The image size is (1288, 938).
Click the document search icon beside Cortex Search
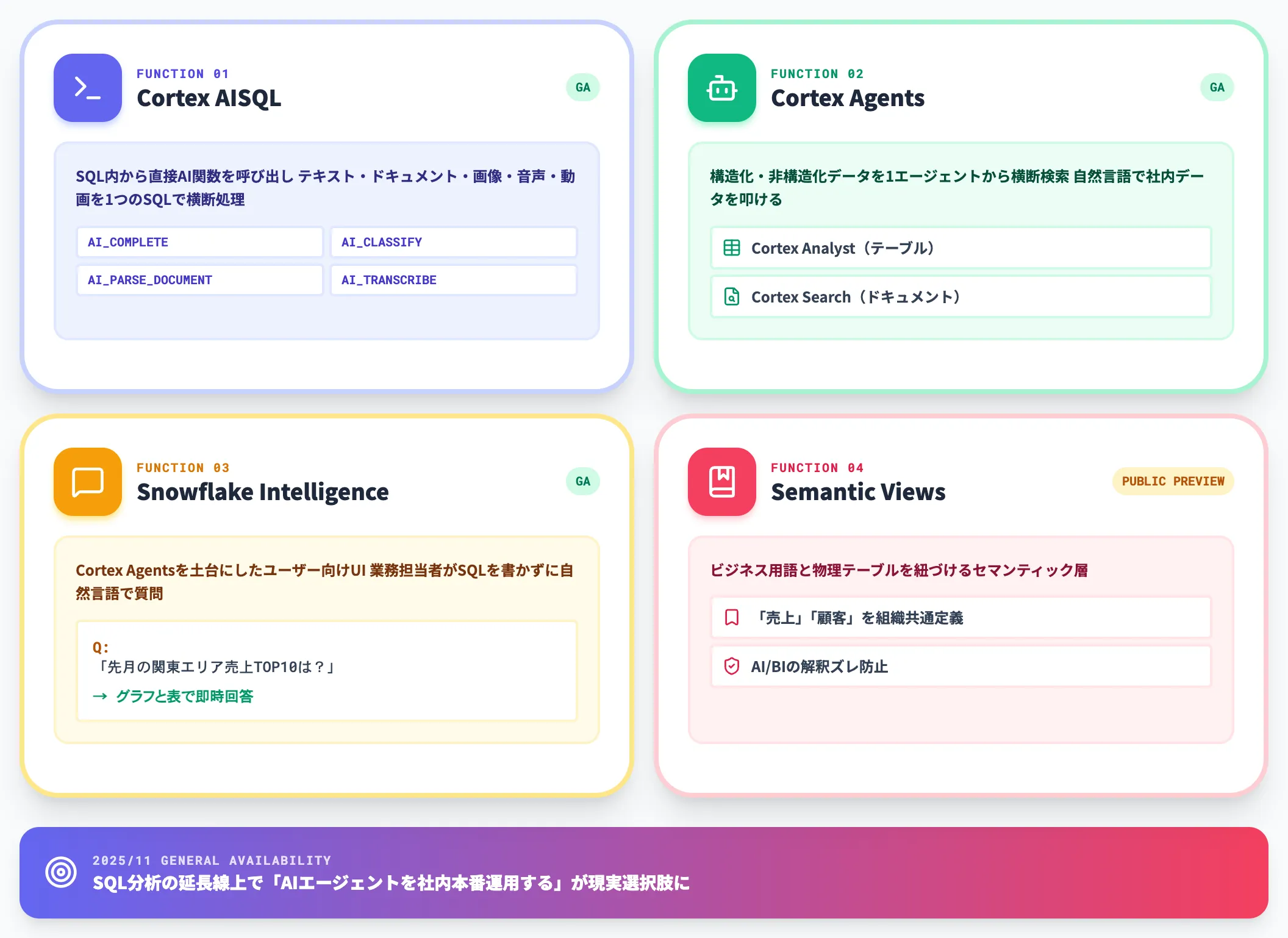tap(732, 296)
